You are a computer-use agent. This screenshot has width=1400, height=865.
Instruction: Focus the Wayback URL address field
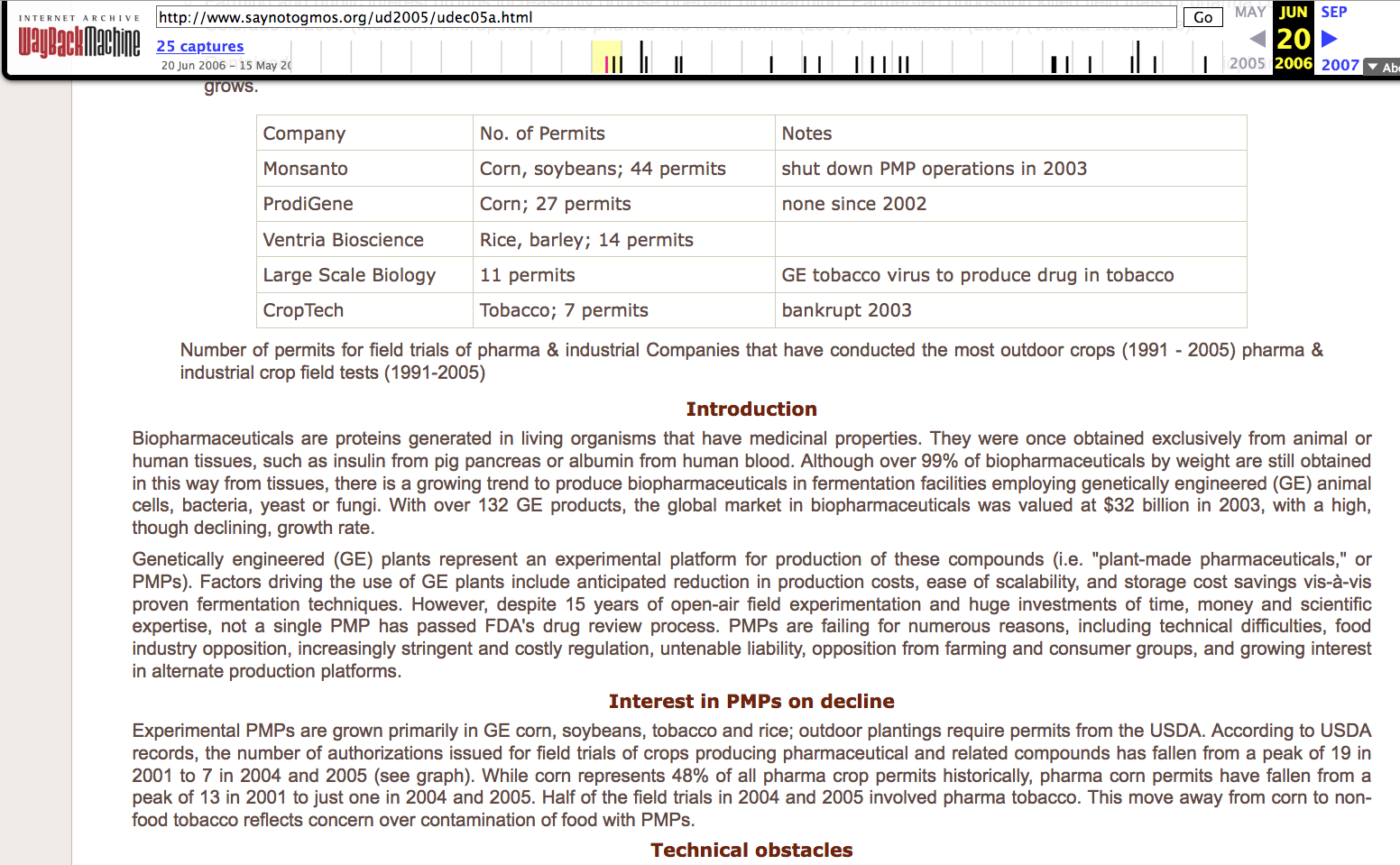tap(666, 17)
